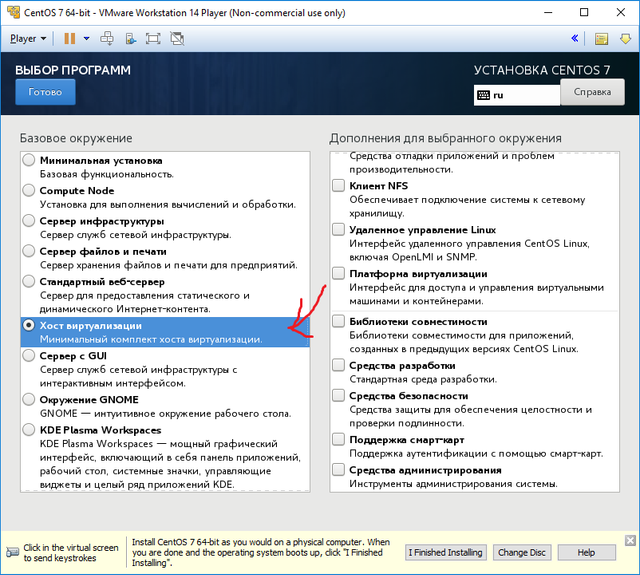Enable Средства разработки checkbox
Image resolution: width=640 pixels, height=575 pixels.
coord(338,365)
